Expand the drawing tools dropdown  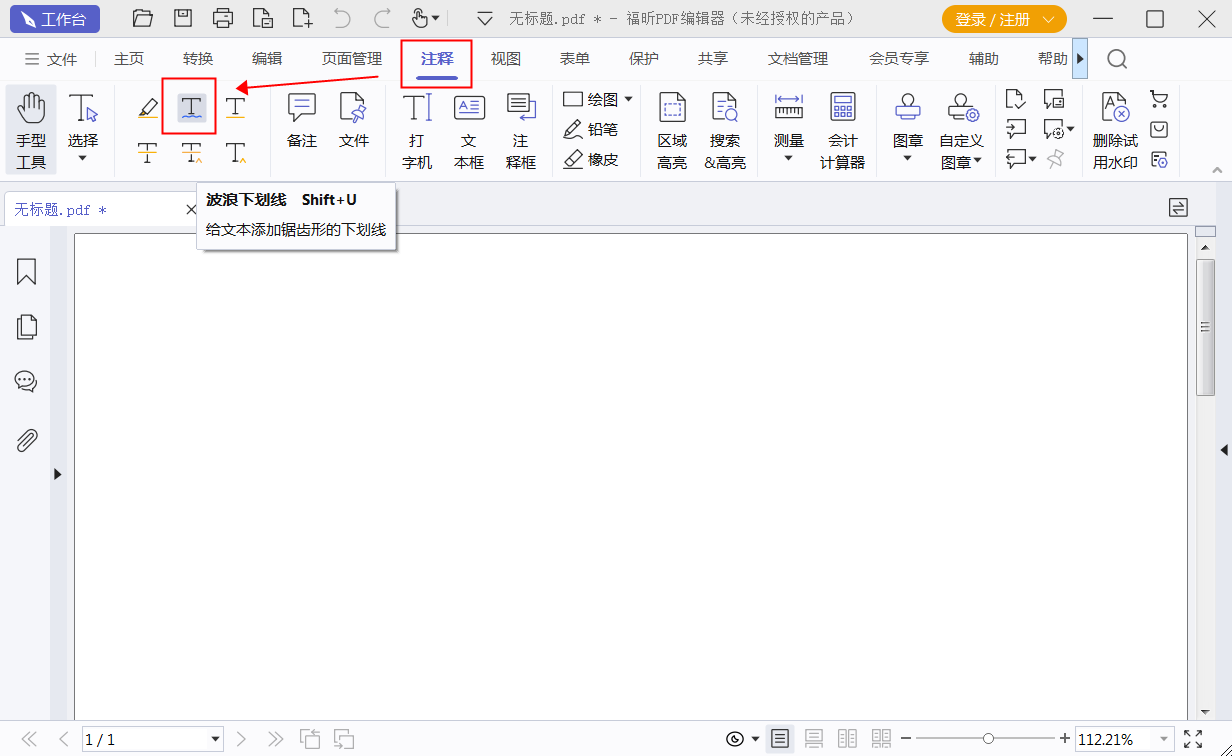pyautogui.click(x=627, y=98)
